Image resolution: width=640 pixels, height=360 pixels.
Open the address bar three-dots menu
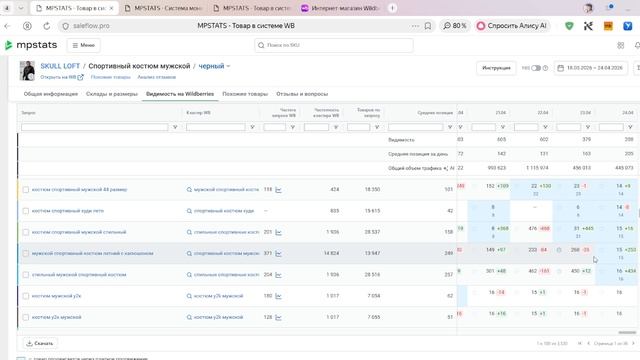[x=415, y=26]
